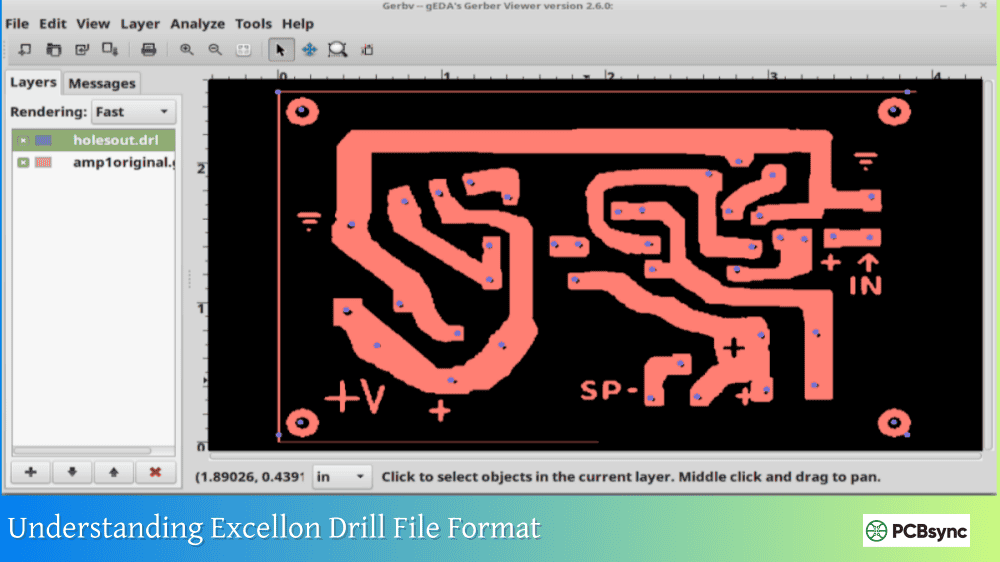Move the selected layer down with the arrow button
Viewport: 1000px width, 562px height.
click(x=72, y=472)
